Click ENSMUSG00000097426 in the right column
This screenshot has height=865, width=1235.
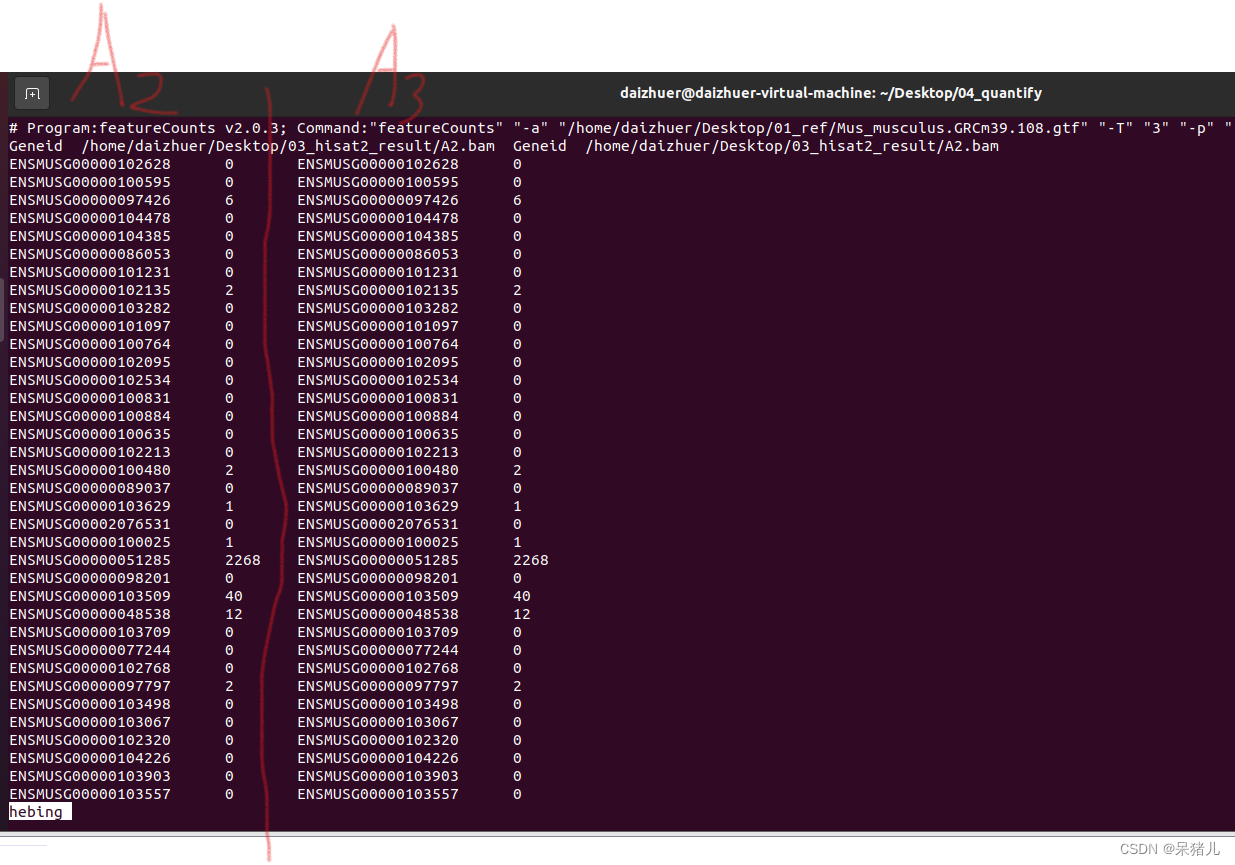coord(377,199)
